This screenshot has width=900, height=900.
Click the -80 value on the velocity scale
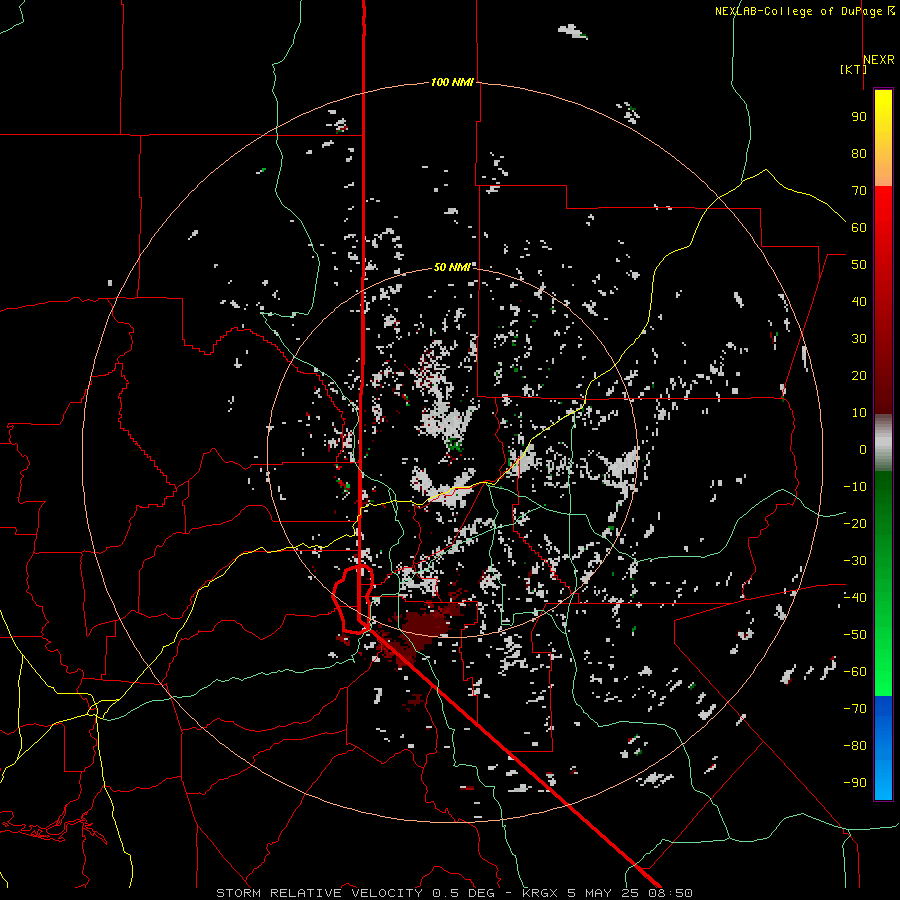[x=855, y=746]
